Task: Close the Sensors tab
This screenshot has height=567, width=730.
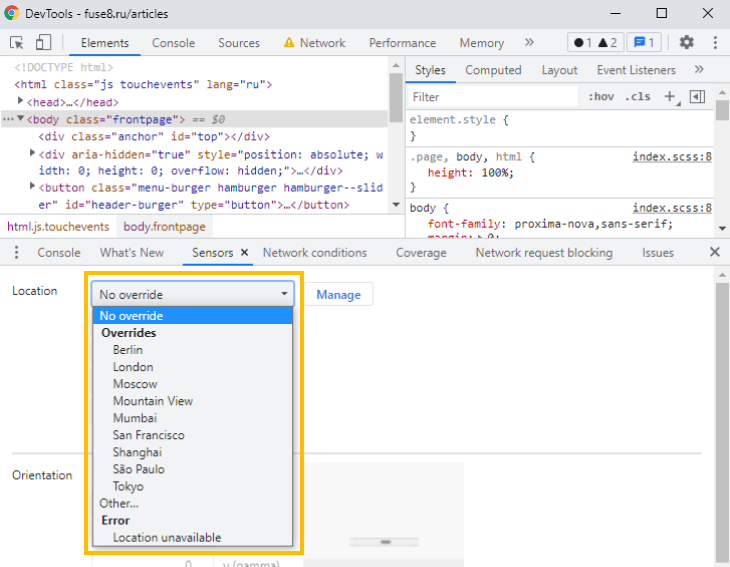Action: tap(244, 253)
